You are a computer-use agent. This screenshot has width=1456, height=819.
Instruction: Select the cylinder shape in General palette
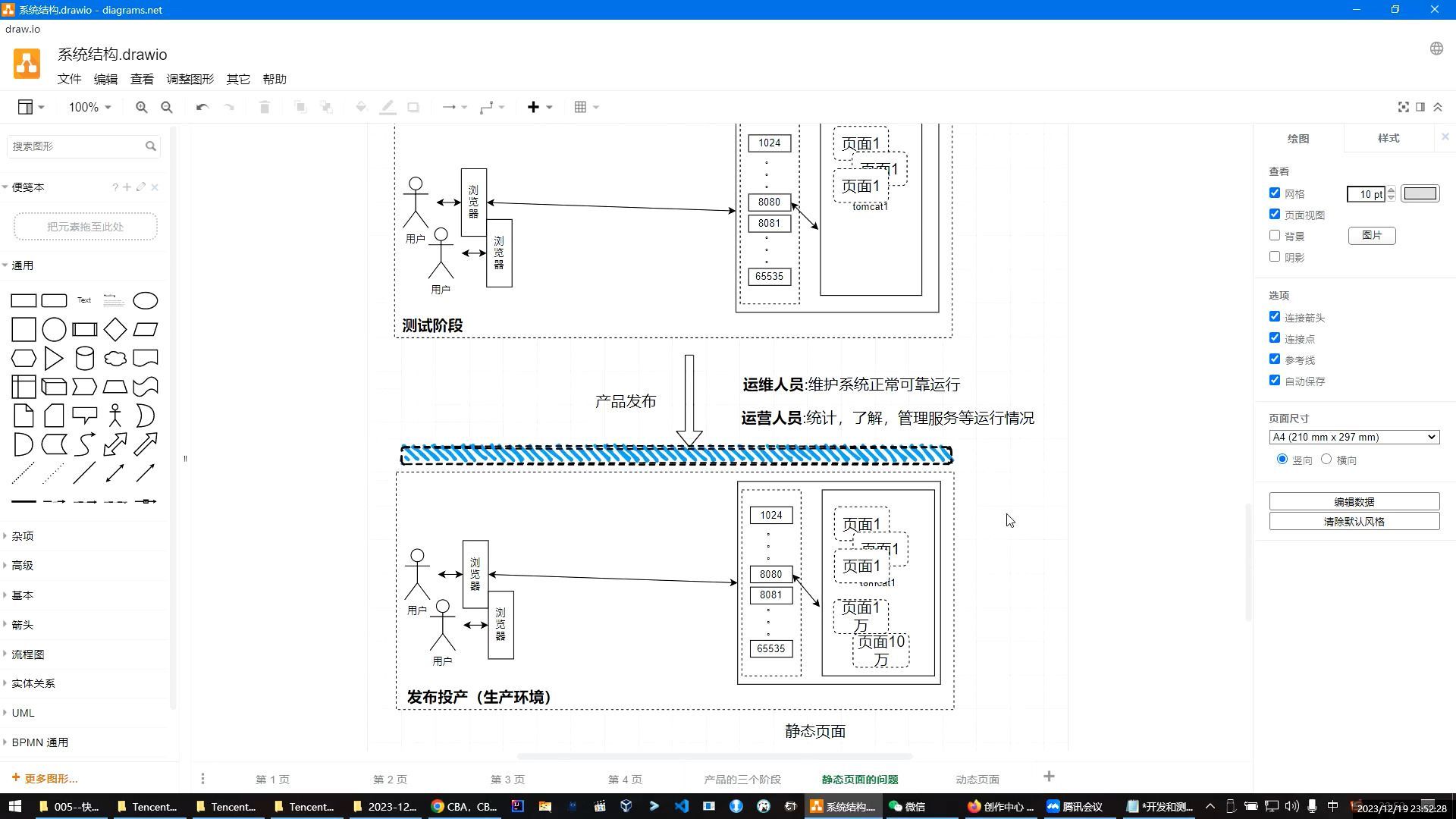click(x=85, y=358)
